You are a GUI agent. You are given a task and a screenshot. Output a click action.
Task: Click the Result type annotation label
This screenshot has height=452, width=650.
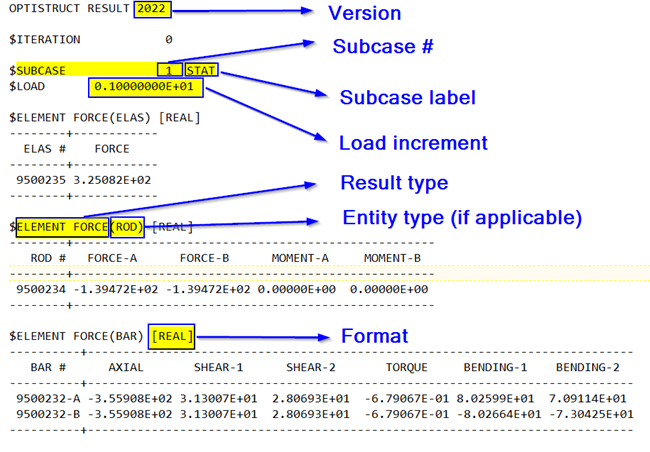393,183
